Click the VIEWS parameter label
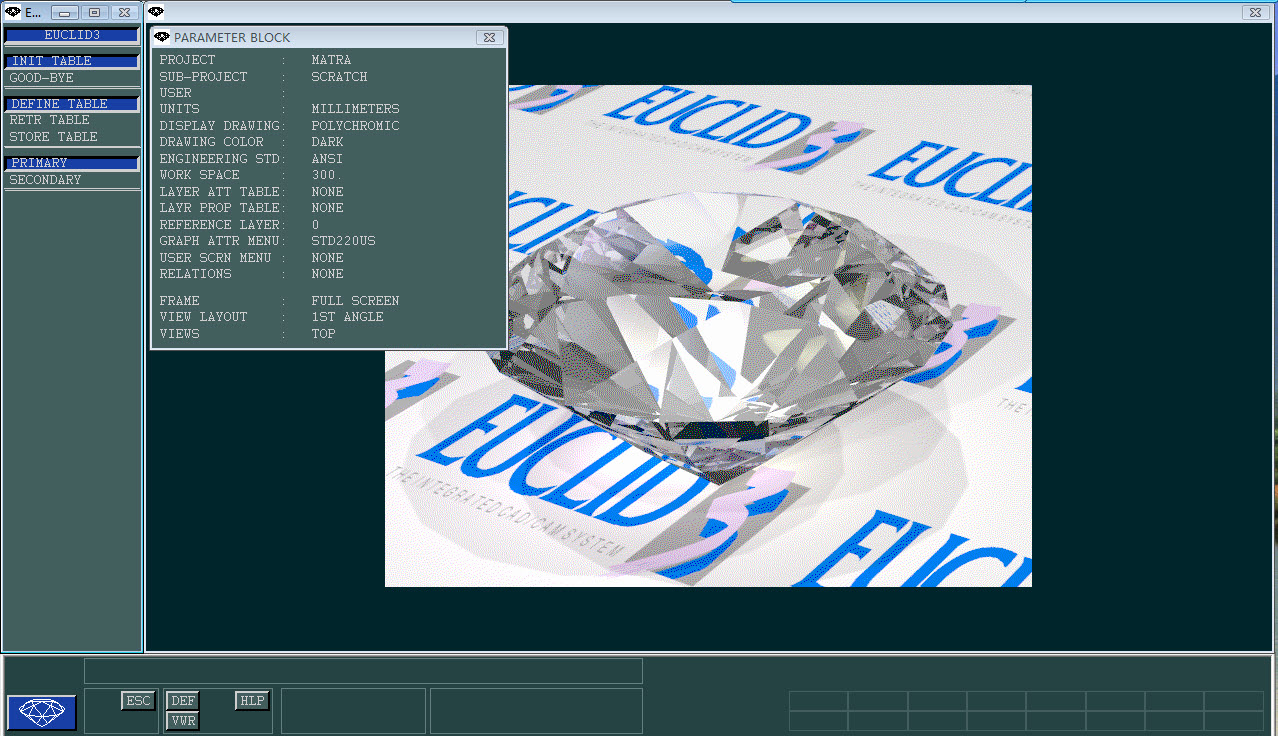Viewport: 1278px width, 736px height. 180,334
